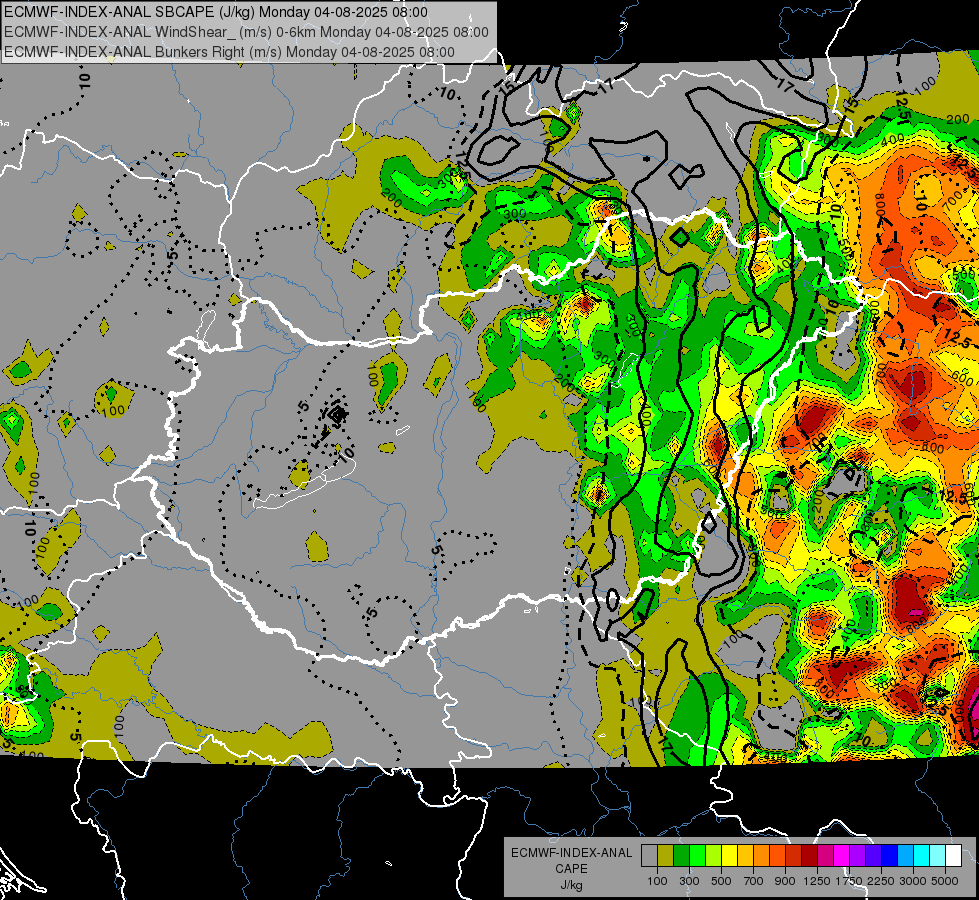This screenshot has height=900, width=979.
Task: Click the pure blue legend swatch
Action: 890,855
